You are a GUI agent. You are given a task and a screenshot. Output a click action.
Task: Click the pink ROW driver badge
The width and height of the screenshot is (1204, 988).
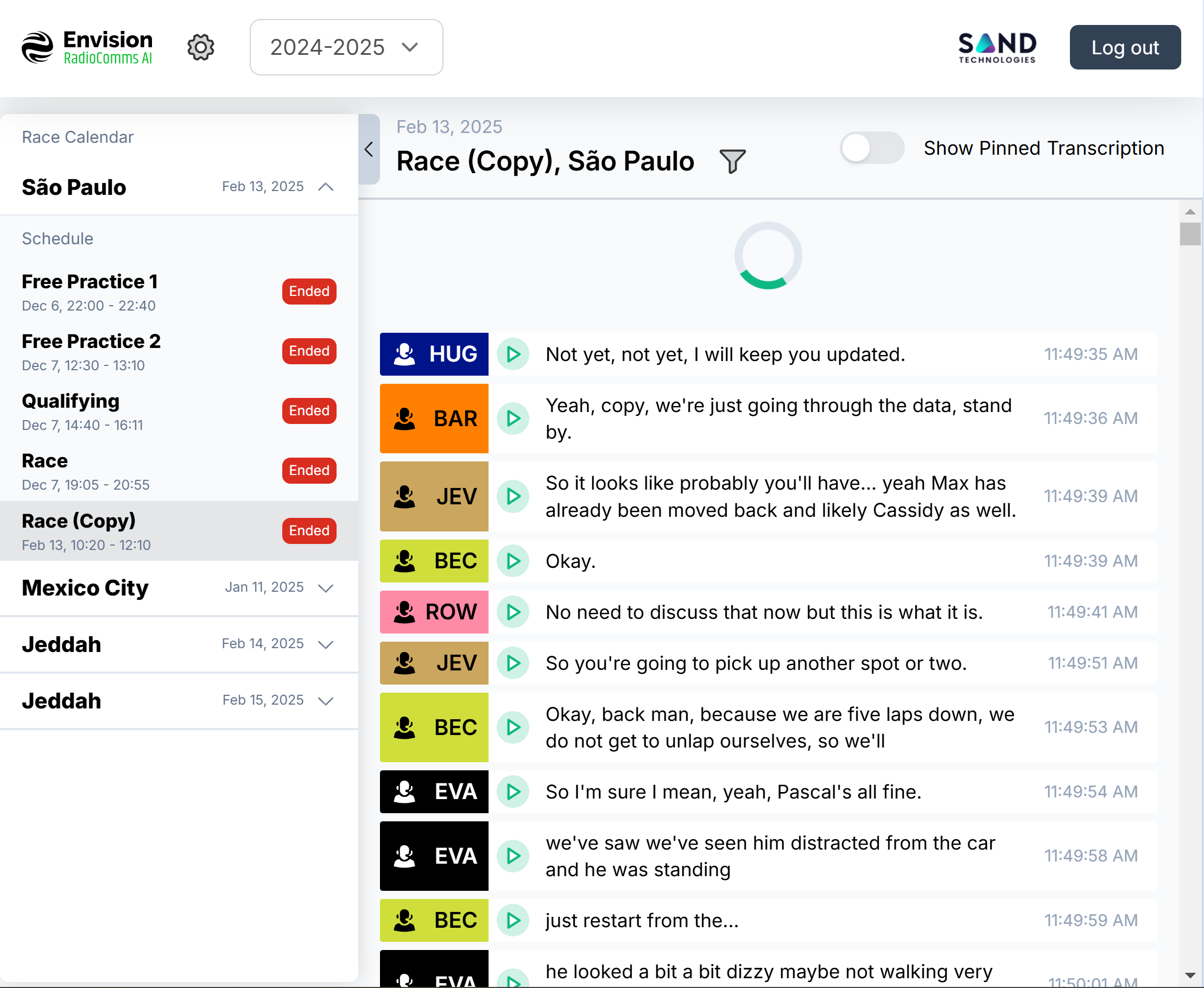point(434,612)
